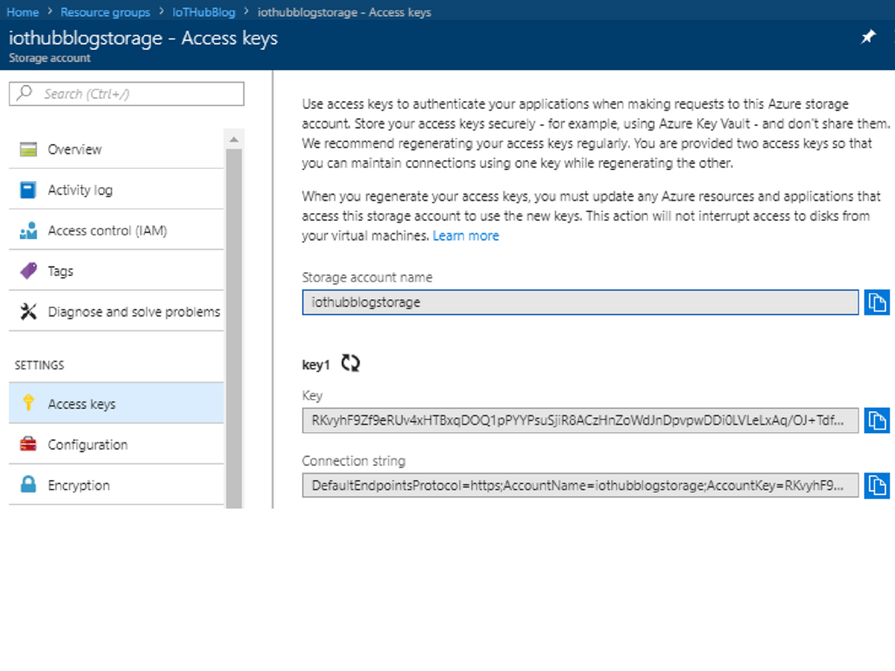Open the Activity log item
895x671 pixels.
[116, 190]
